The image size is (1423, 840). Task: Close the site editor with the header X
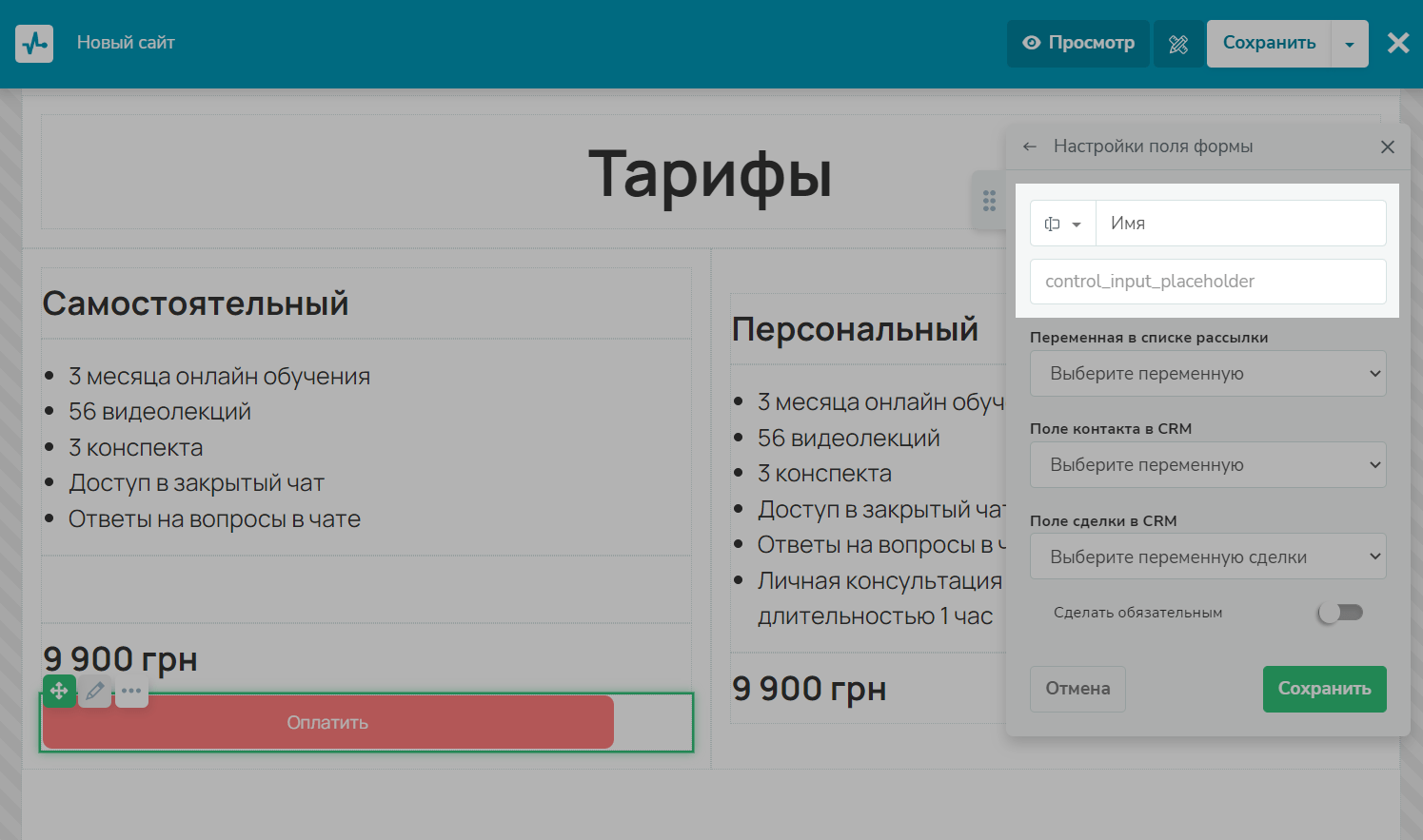tap(1398, 43)
